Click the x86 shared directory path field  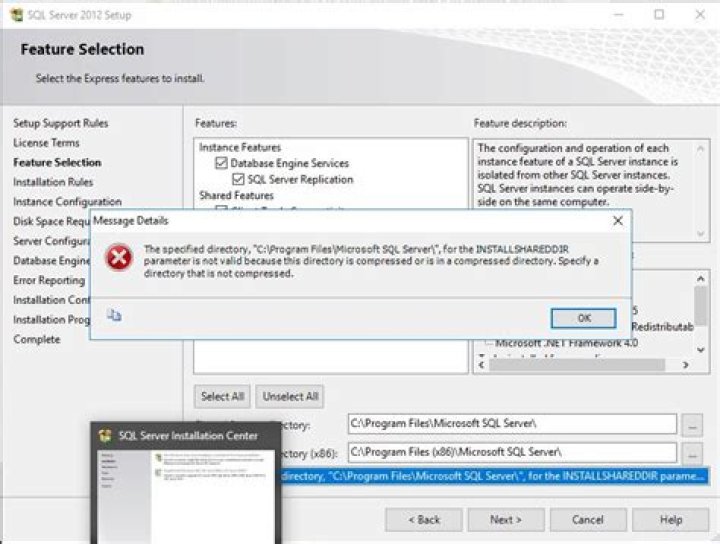pos(512,452)
